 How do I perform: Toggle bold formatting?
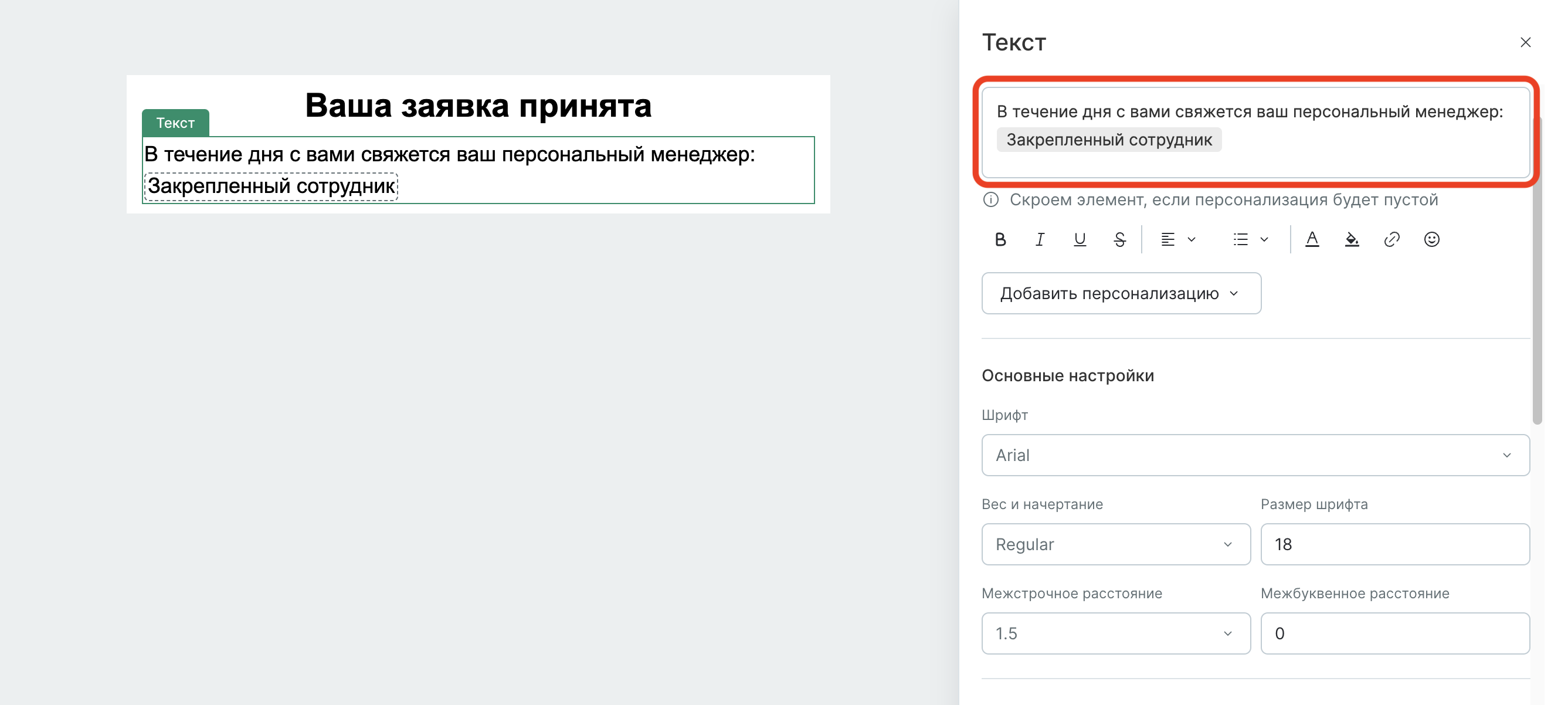point(1000,239)
